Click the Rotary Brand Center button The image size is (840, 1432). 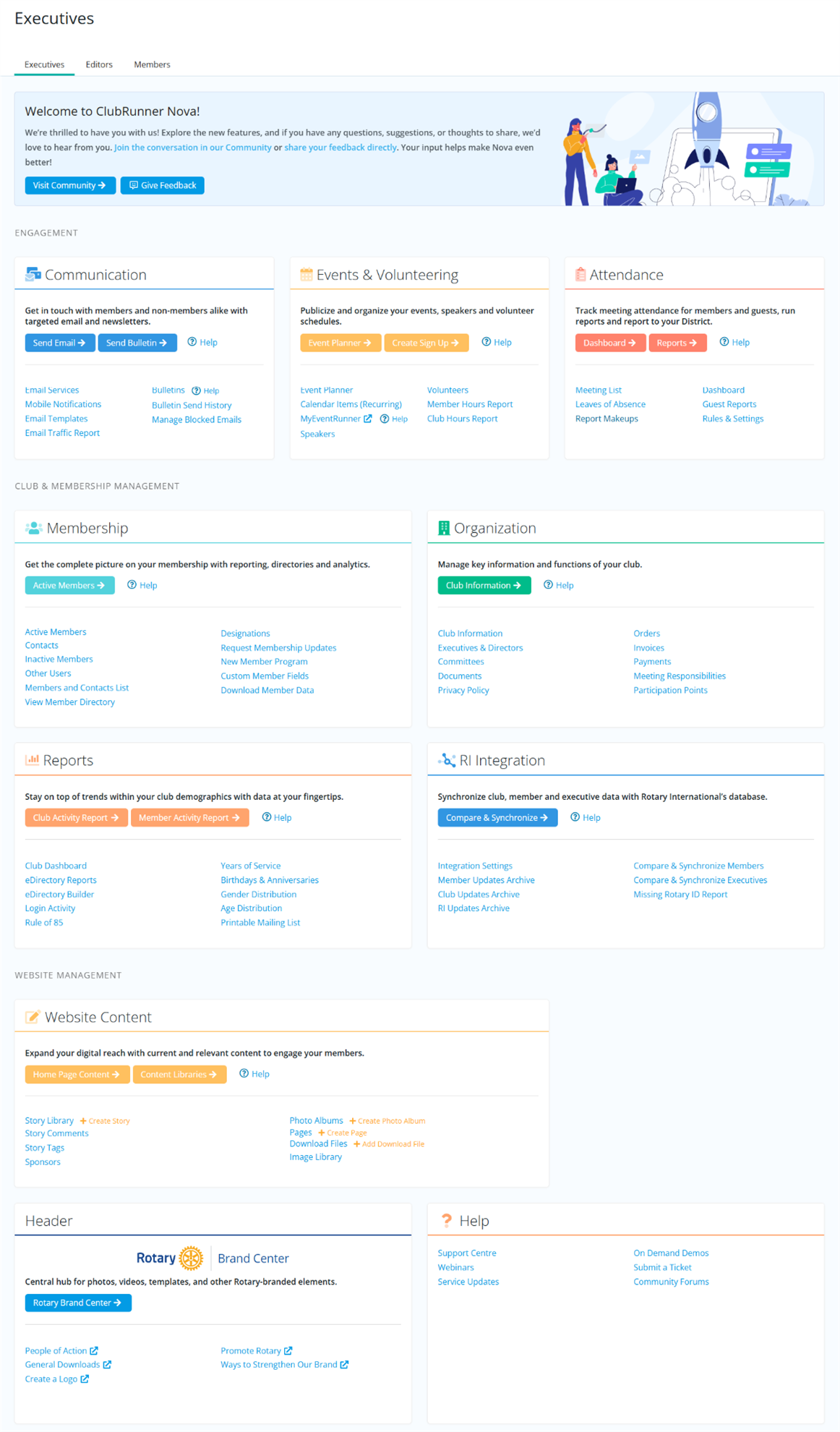pos(78,1303)
